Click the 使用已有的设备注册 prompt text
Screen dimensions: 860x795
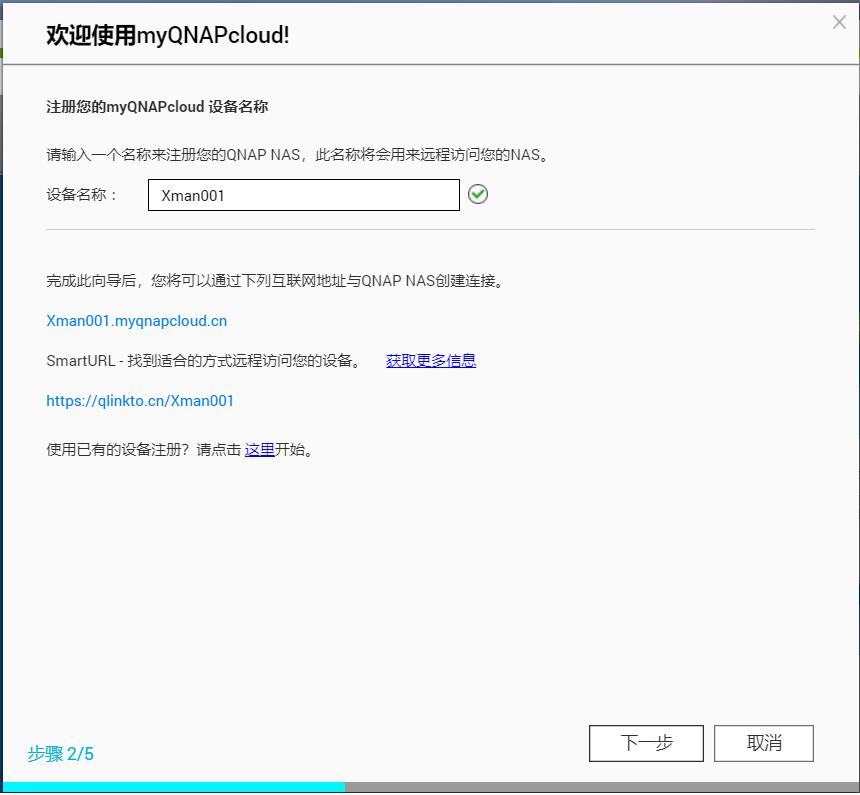pos(140,450)
